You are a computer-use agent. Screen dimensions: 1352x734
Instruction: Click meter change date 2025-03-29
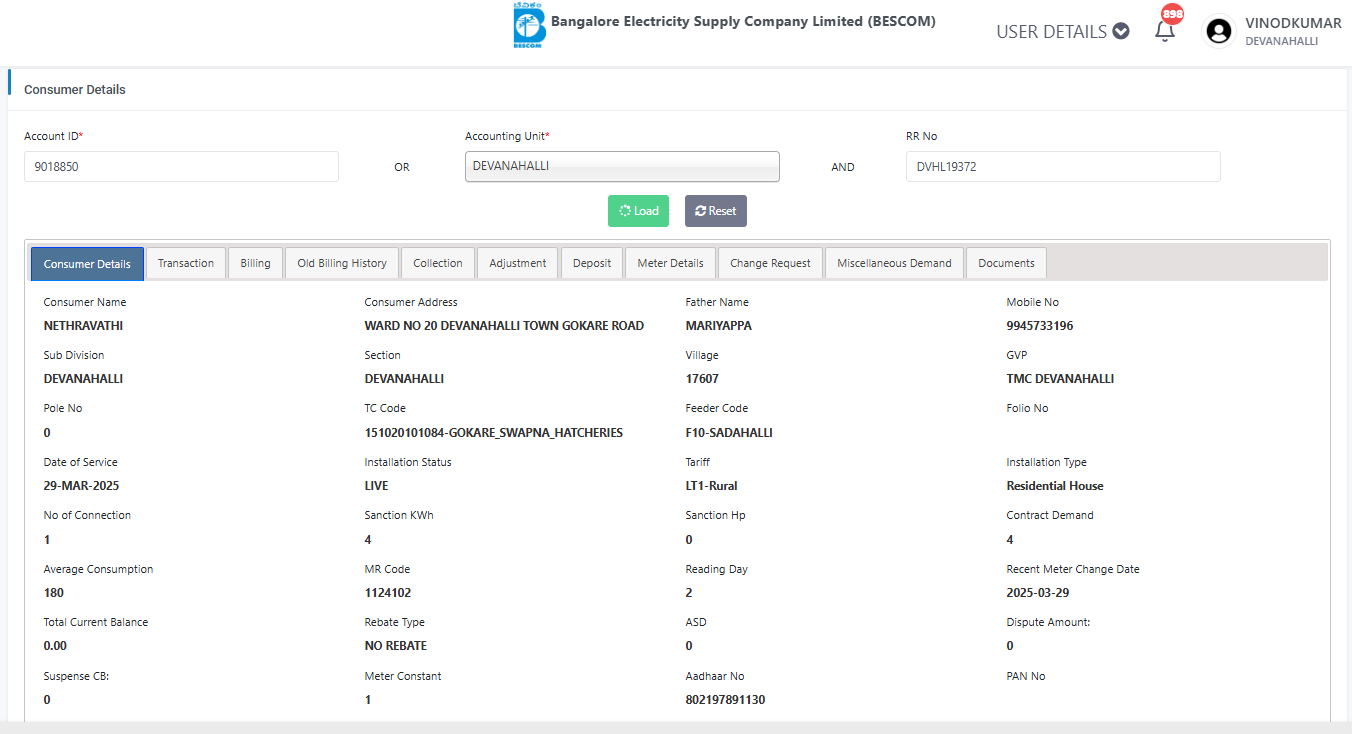[1038, 593]
